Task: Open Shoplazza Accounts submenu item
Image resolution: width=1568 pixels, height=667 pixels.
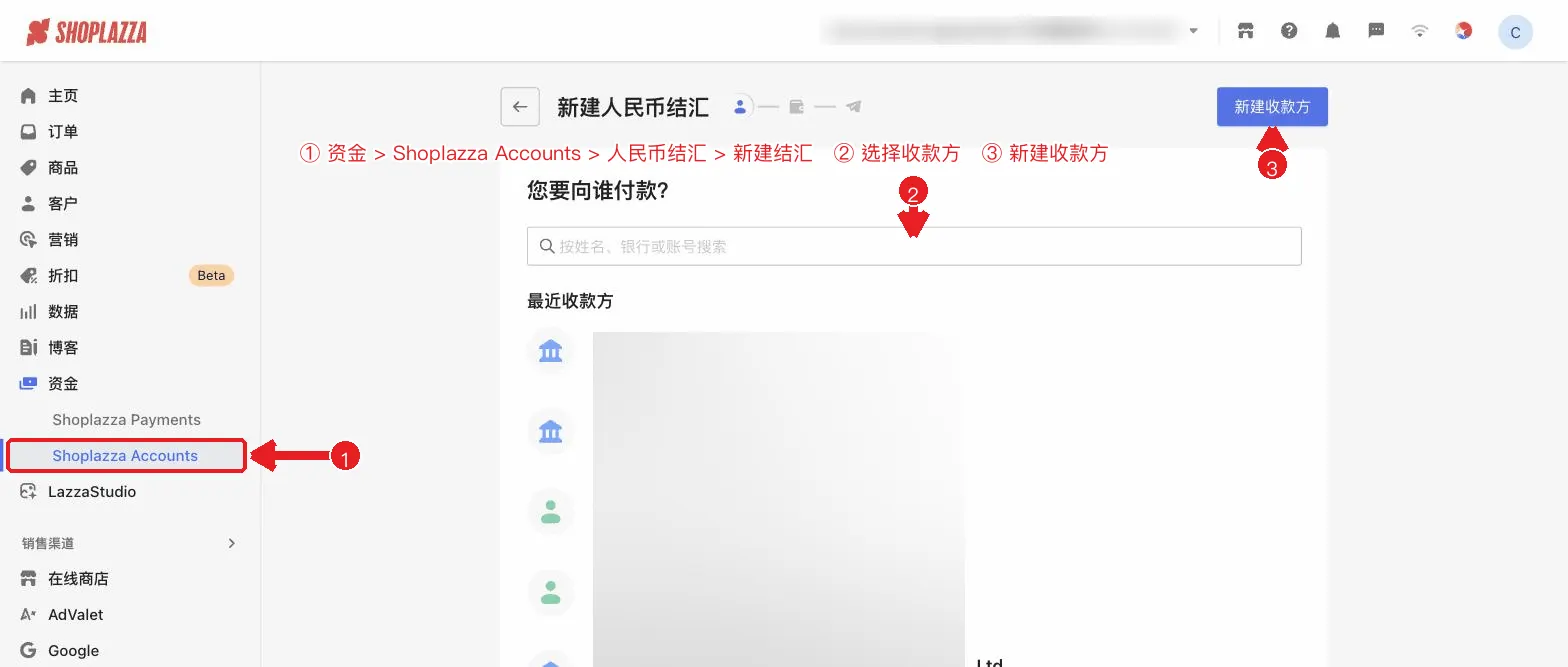Action: (126, 456)
